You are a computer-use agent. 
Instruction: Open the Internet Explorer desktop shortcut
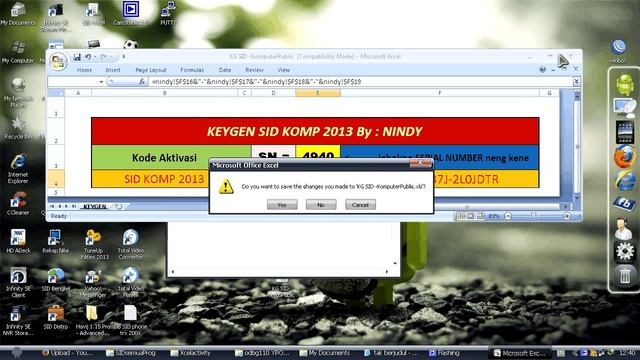(18, 168)
